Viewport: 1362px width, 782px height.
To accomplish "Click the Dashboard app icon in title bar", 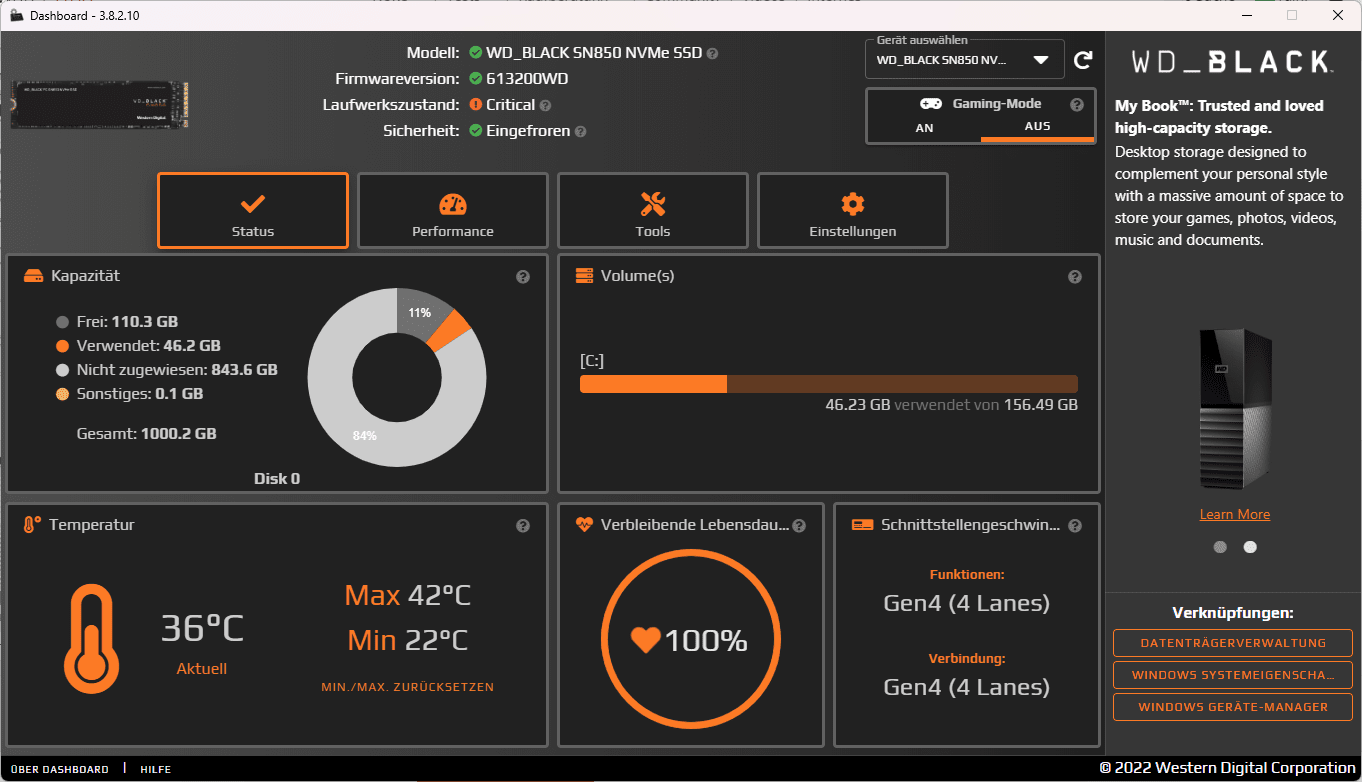I will [x=16, y=15].
